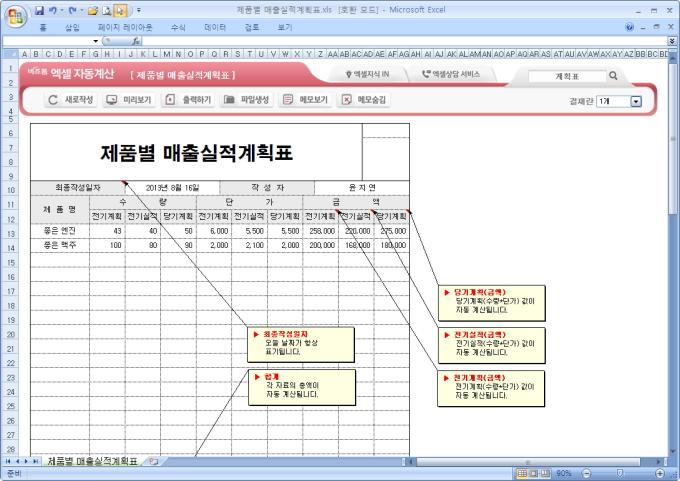Expand the formula bar with double chevron
The width and height of the screenshot is (680, 481).
[672, 41]
